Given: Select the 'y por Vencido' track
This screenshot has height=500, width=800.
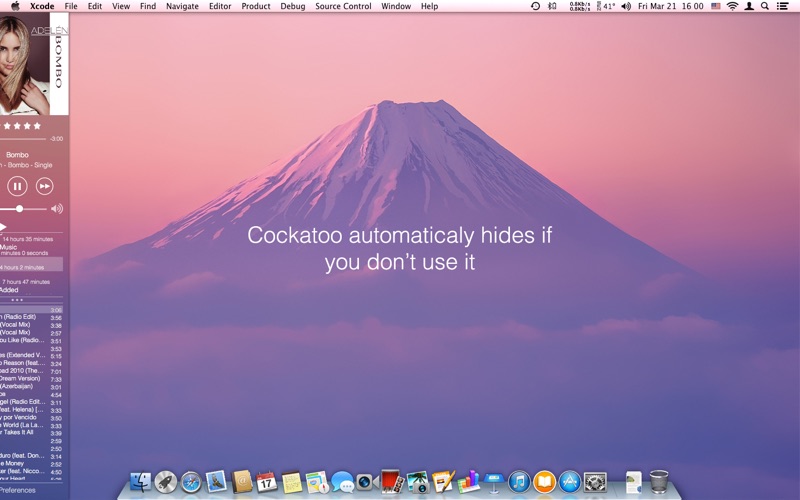Looking at the screenshot, I should point(31,417).
